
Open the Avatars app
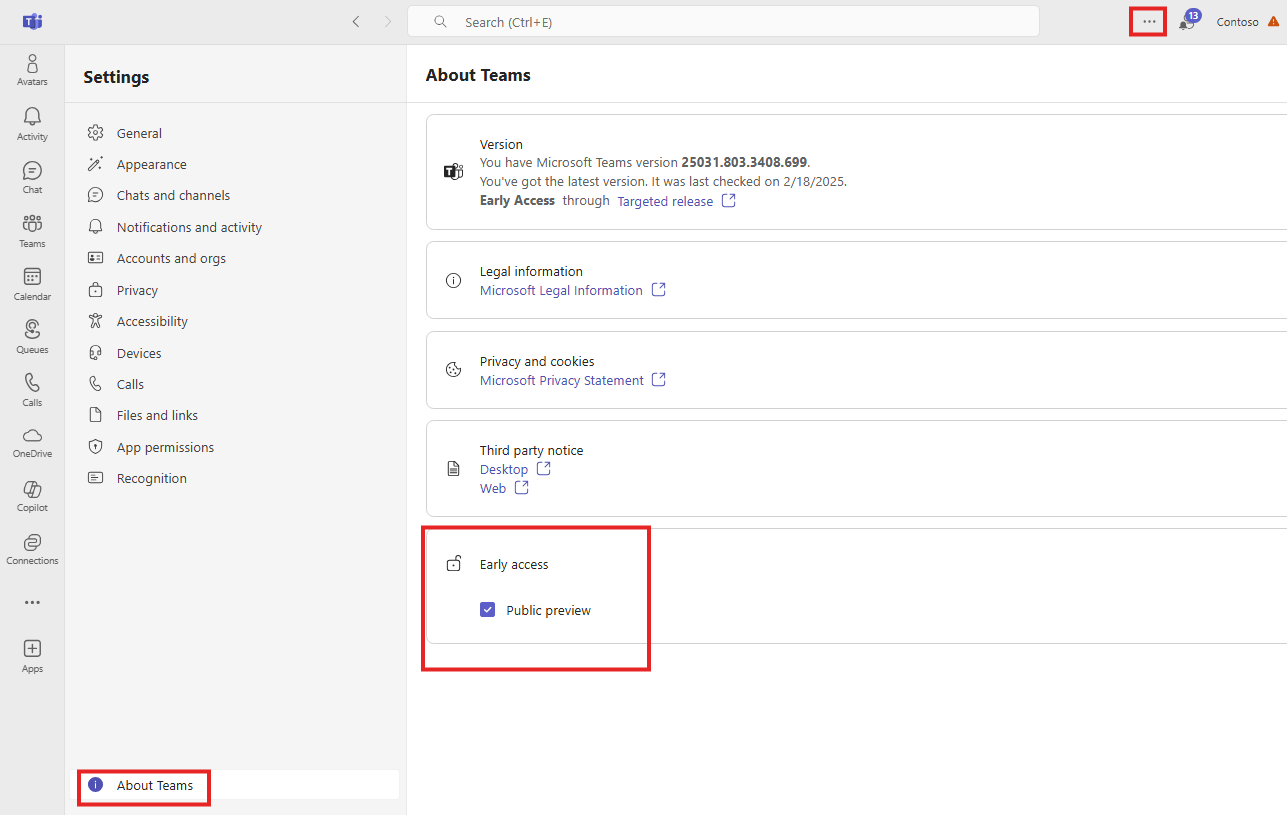point(31,68)
